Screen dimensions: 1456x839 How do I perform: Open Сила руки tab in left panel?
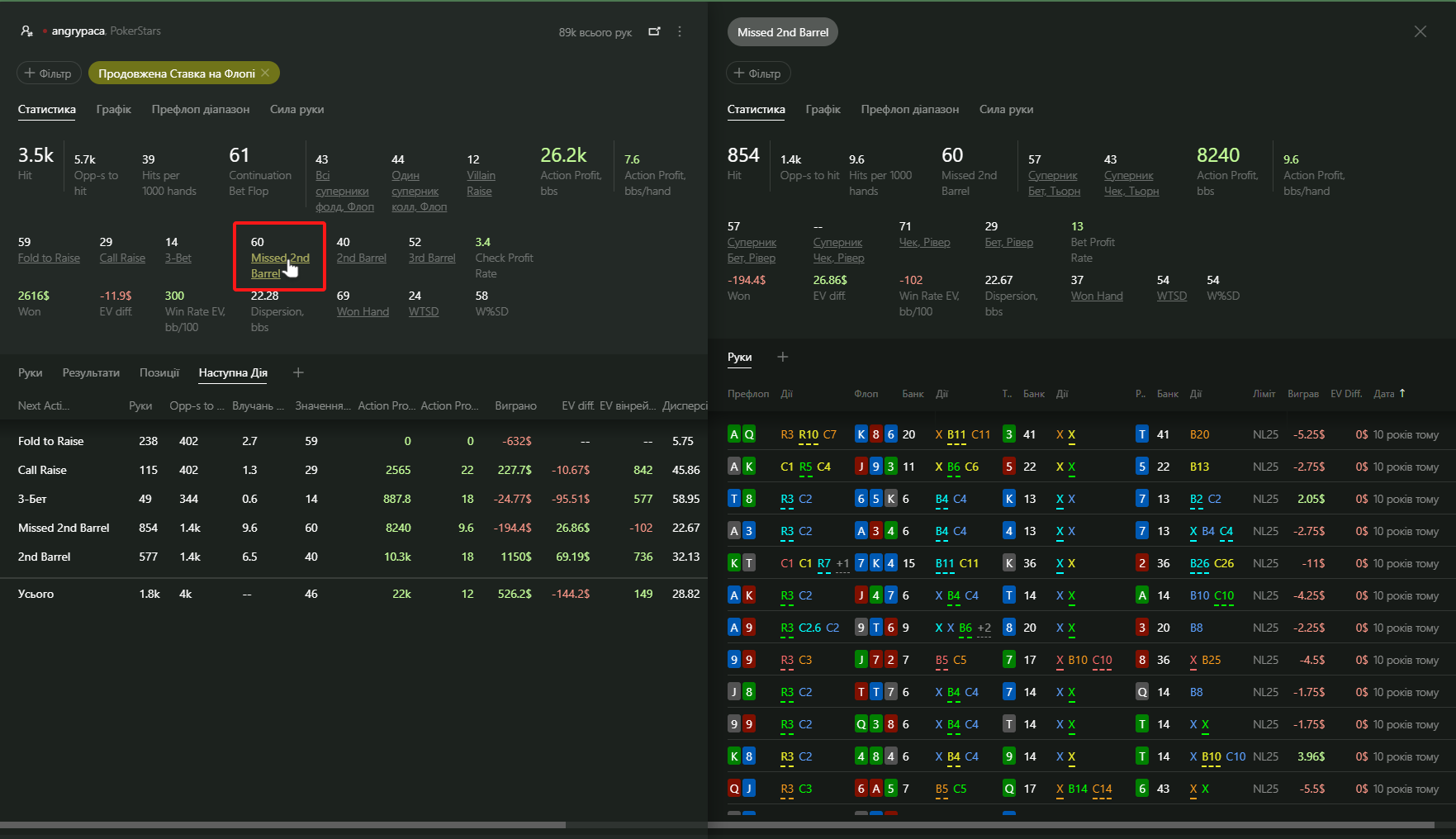(296, 109)
